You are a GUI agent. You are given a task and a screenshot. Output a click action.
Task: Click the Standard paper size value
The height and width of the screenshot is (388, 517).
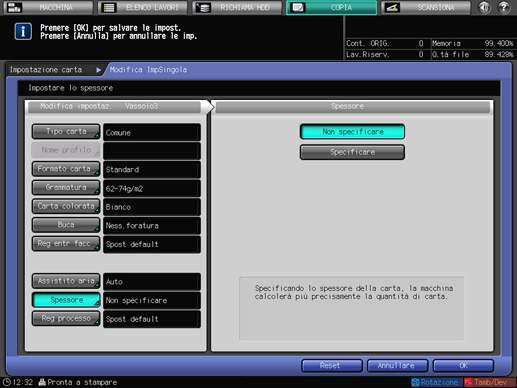[152, 170]
